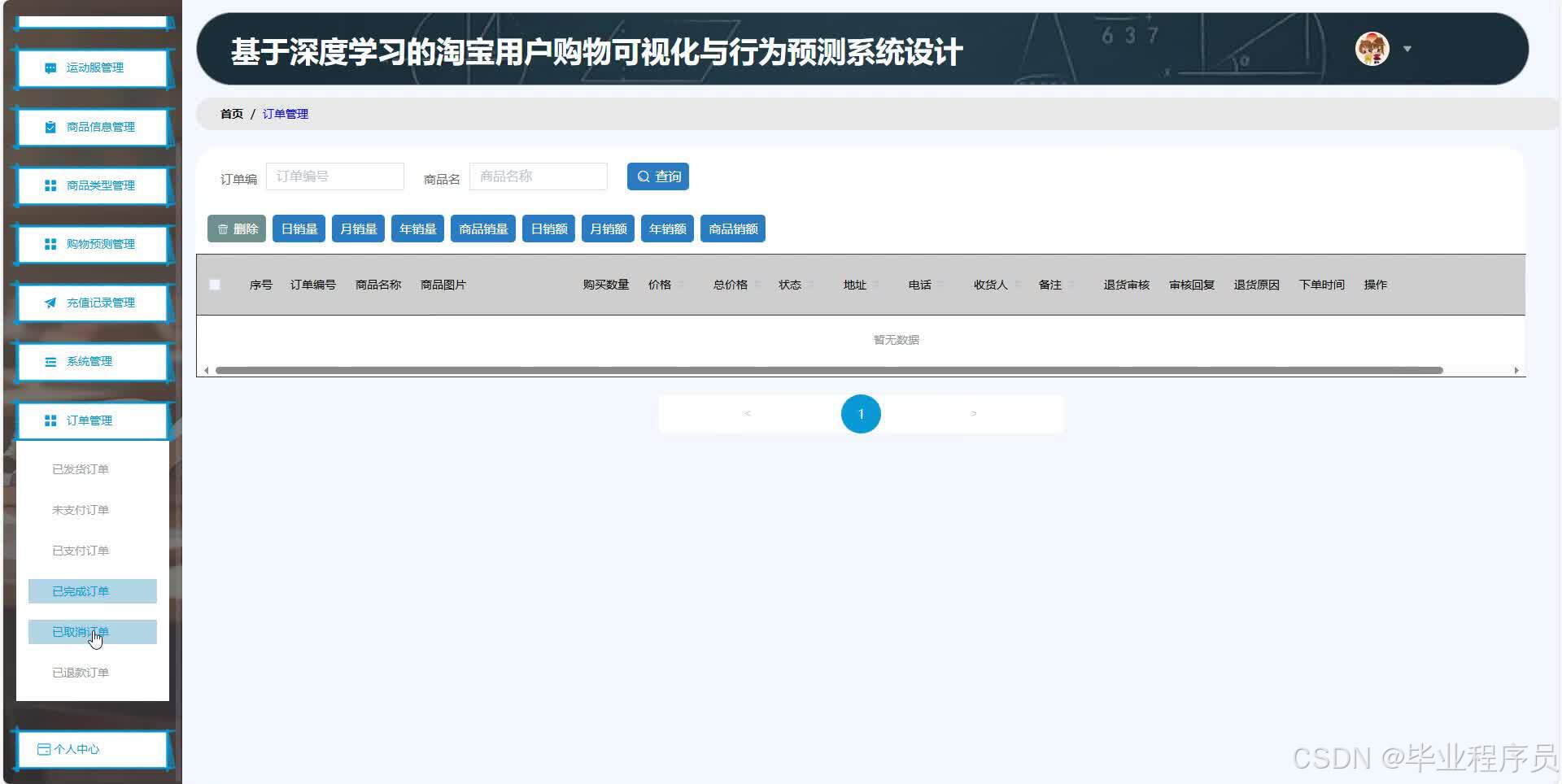
Task: Click the 年销量 button
Action: tap(418, 229)
